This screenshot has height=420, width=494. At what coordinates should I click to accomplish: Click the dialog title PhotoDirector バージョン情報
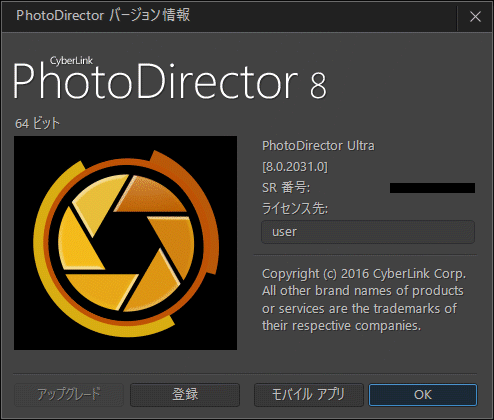tap(103, 15)
